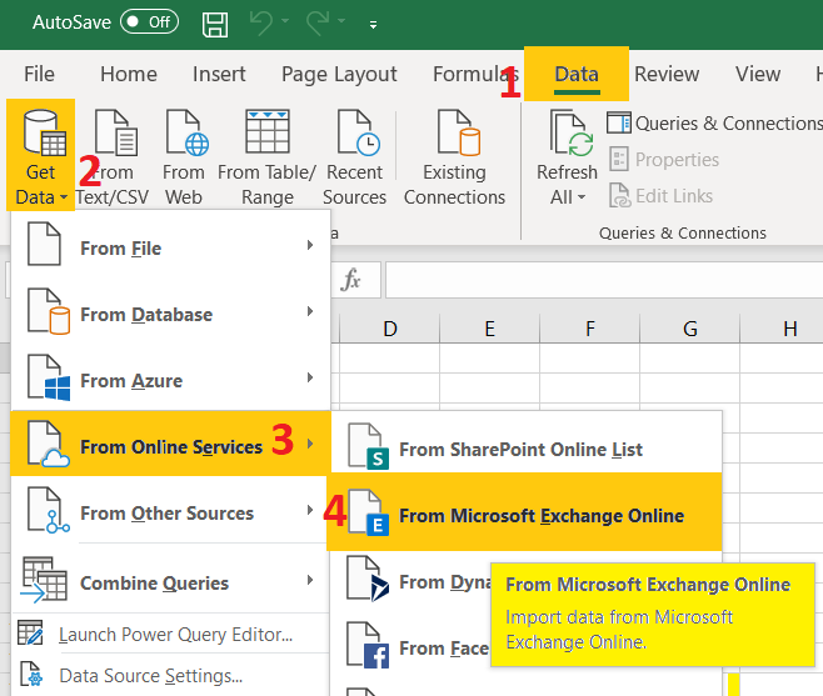
Task: Expand the From Database submenu arrow
Action: coord(310,311)
